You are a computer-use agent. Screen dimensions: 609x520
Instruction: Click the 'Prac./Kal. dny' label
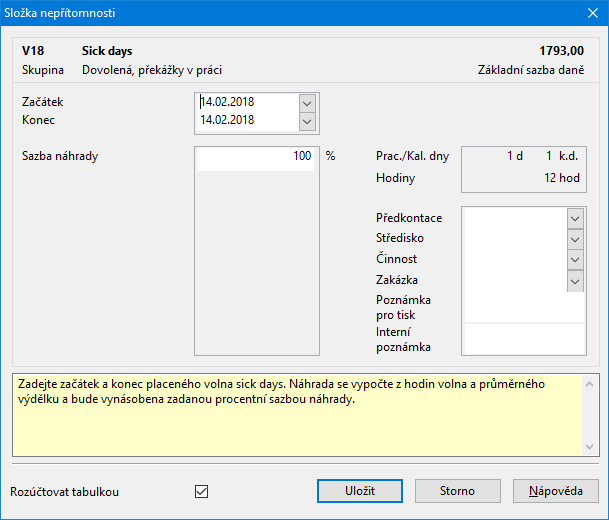tap(412, 156)
